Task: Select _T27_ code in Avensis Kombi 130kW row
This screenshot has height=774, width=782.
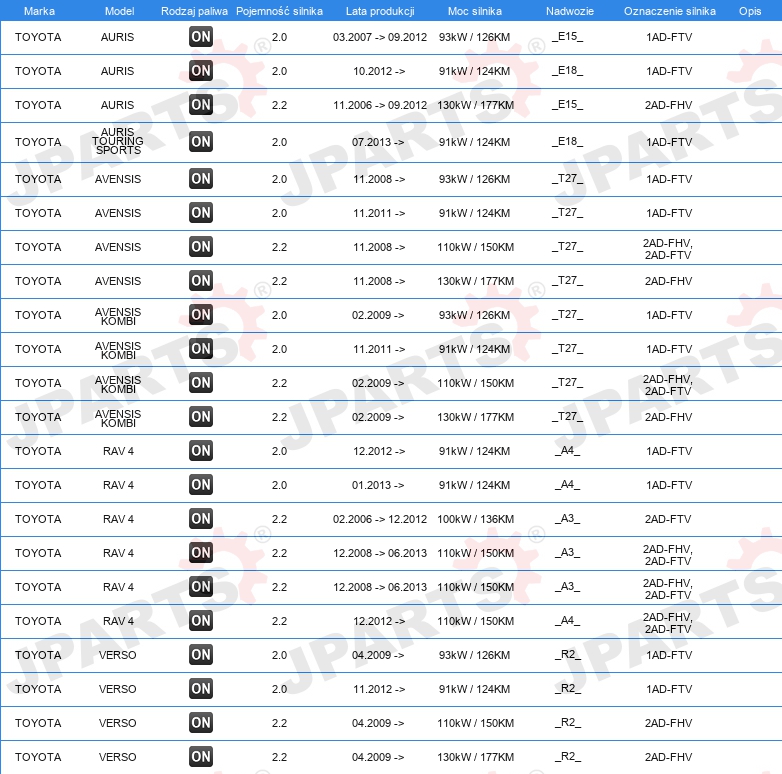Action: tap(568, 416)
